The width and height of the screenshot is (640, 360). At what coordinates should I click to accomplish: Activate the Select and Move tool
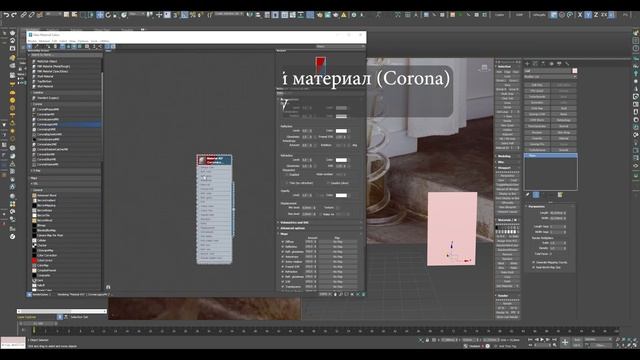tap(100, 15)
